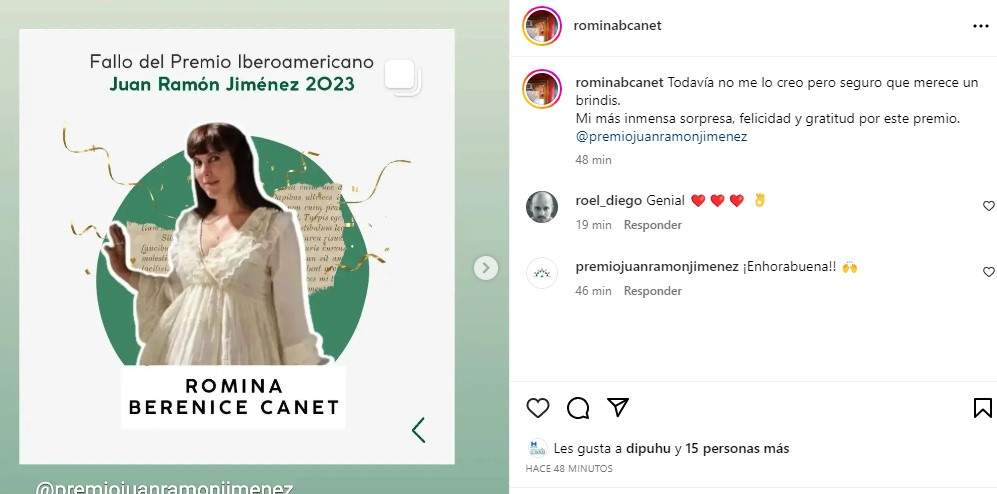
Task: Open rominabcanet username in header
Action: [x=617, y=25]
